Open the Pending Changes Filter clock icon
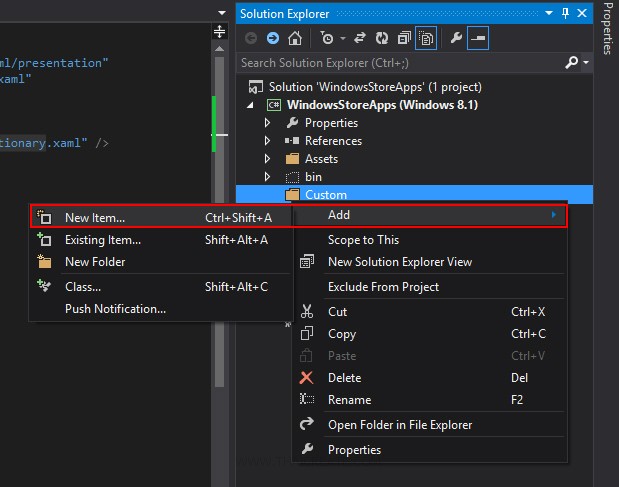 tap(326, 38)
